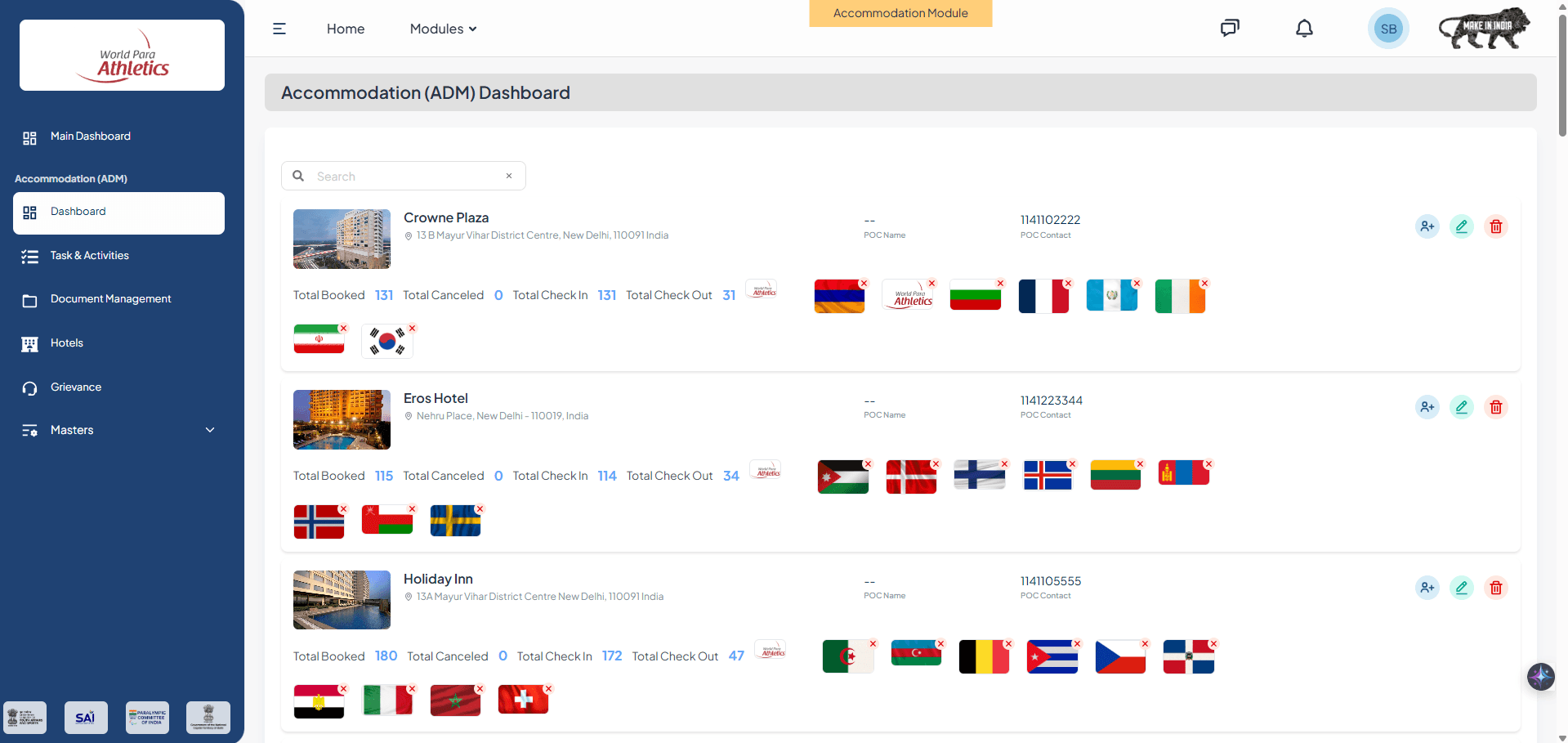Click the add user icon for Holiday Inn
This screenshot has height=743, width=1568.
(x=1427, y=588)
